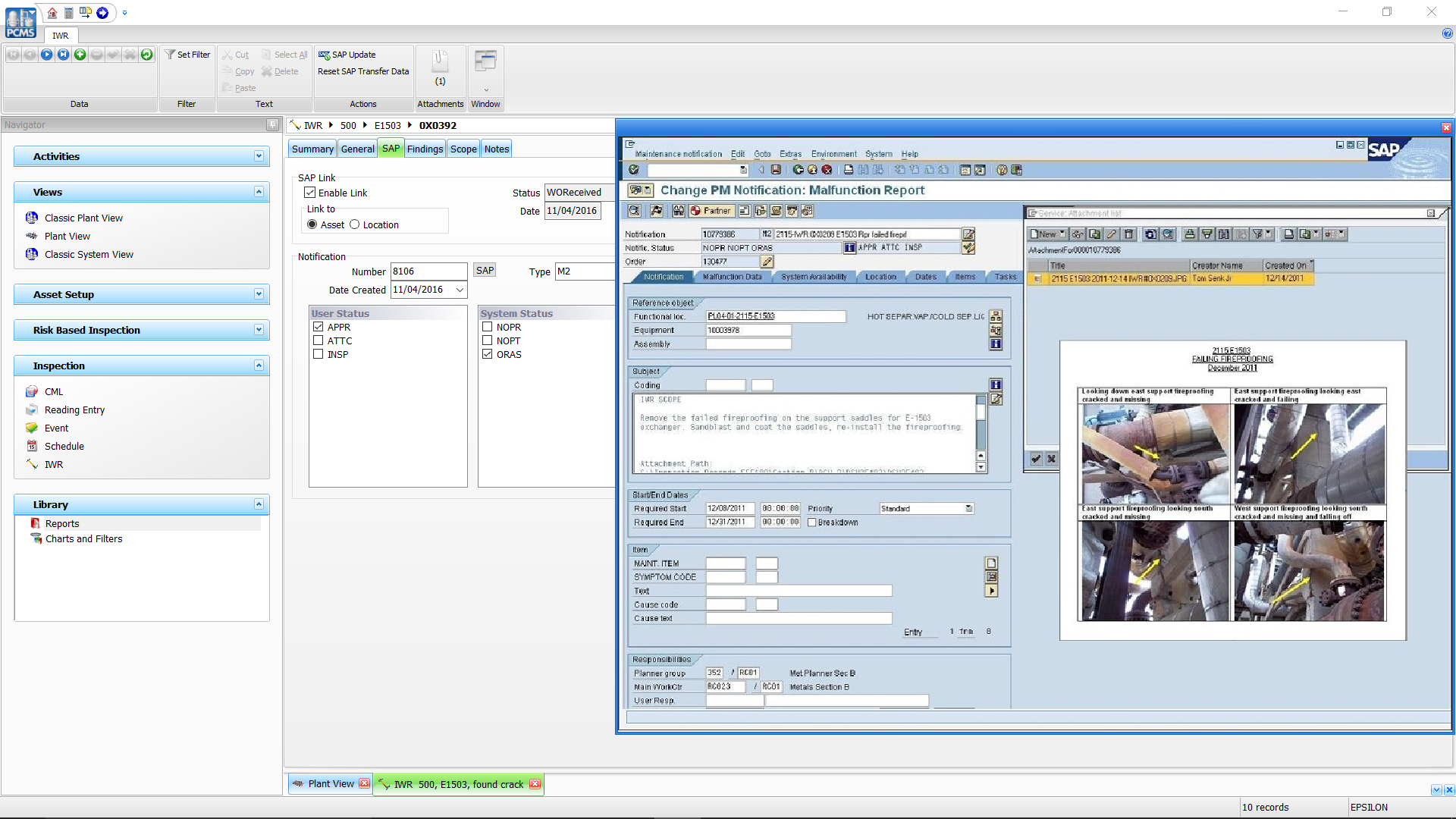The height and width of the screenshot is (819, 1456).
Task: Click the Save icon in the SAP toolbar
Action: point(775,170)
